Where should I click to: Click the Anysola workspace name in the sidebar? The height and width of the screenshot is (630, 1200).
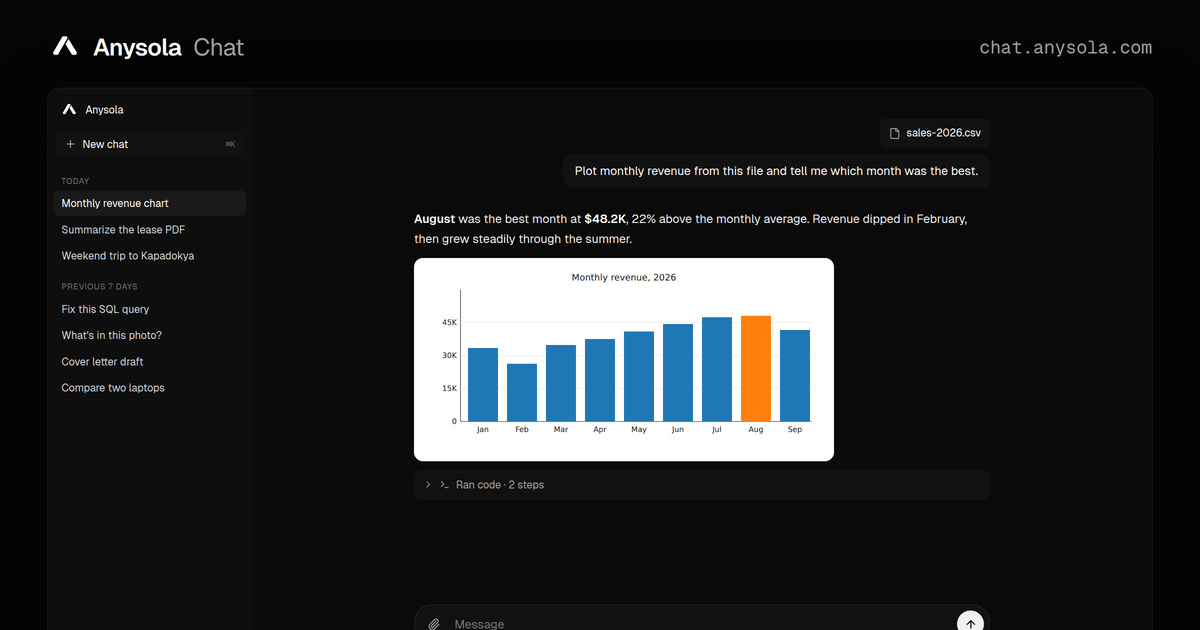[x=105, y=110]
